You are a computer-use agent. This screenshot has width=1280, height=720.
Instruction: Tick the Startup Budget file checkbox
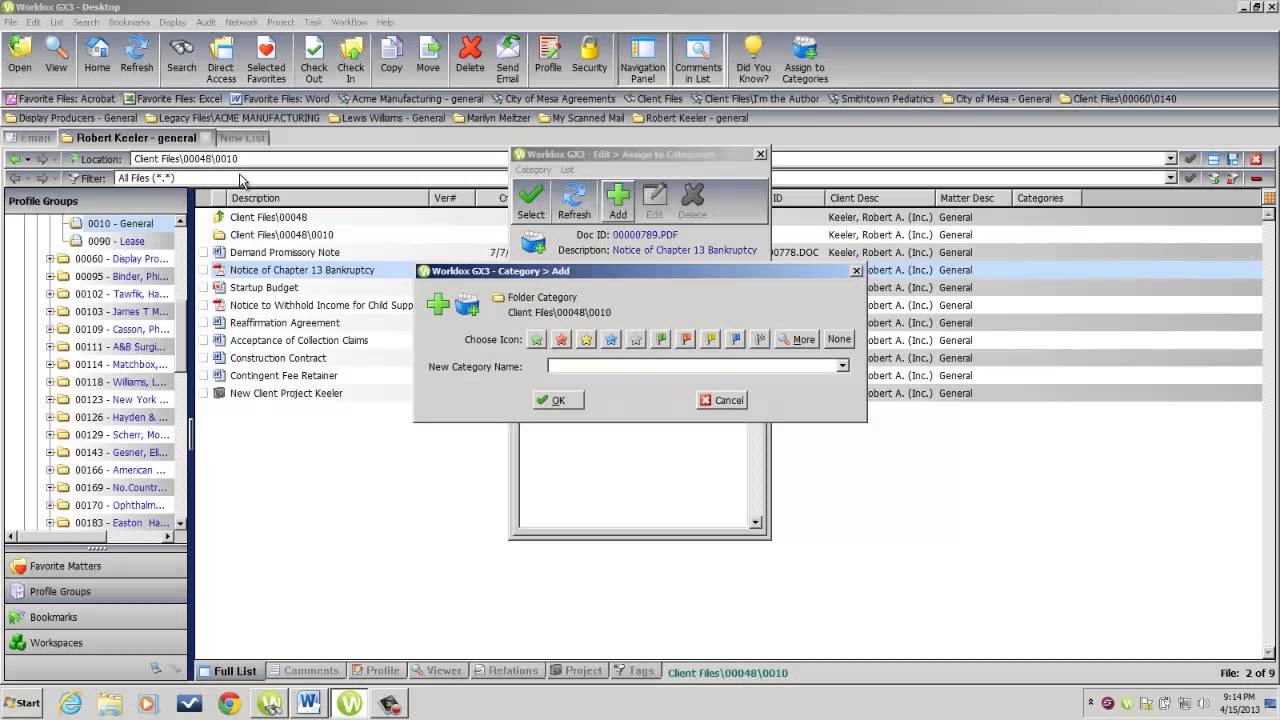pyautogui.click(x=203, y=288)
